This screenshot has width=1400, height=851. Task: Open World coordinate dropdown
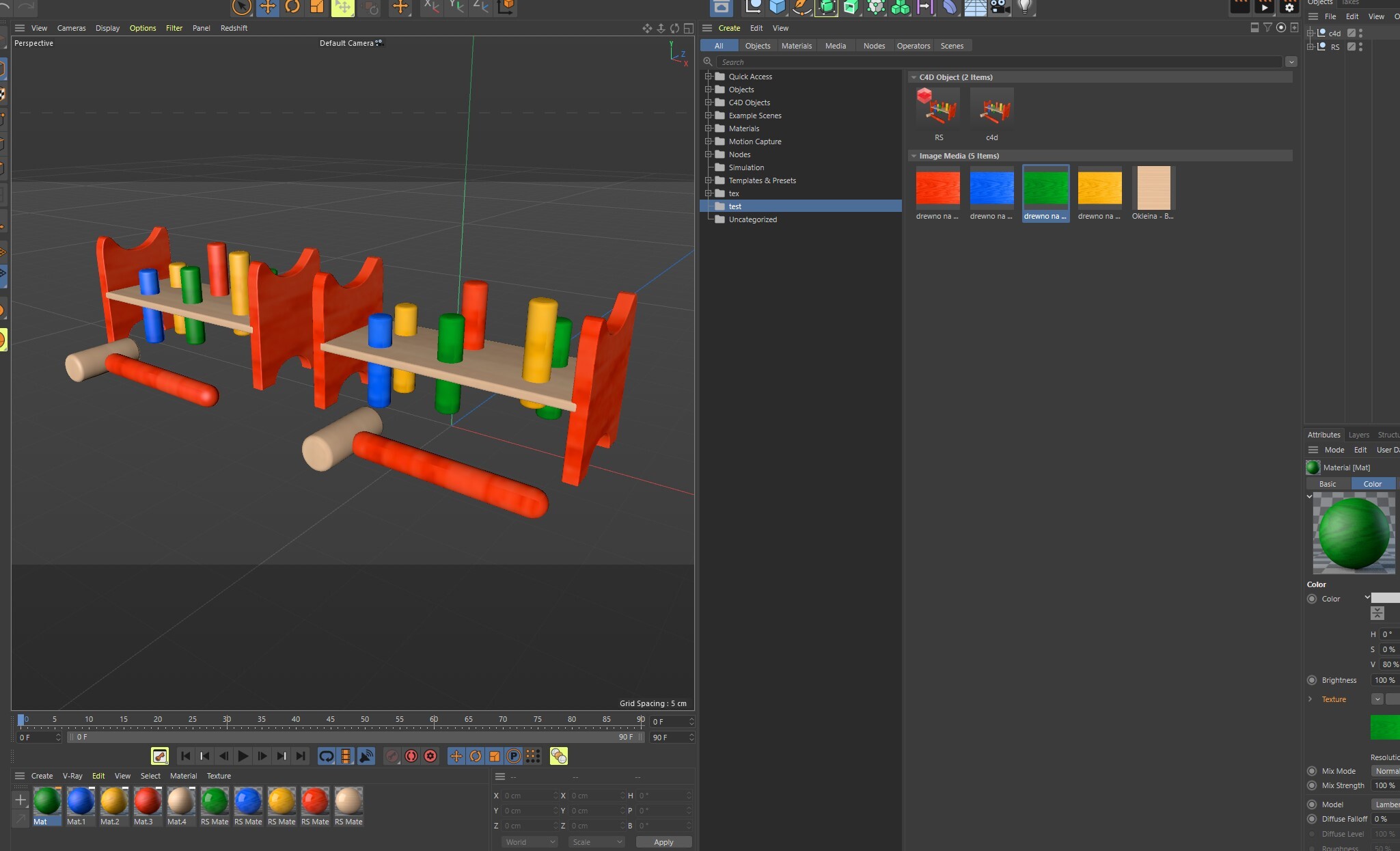coord(530,842)
